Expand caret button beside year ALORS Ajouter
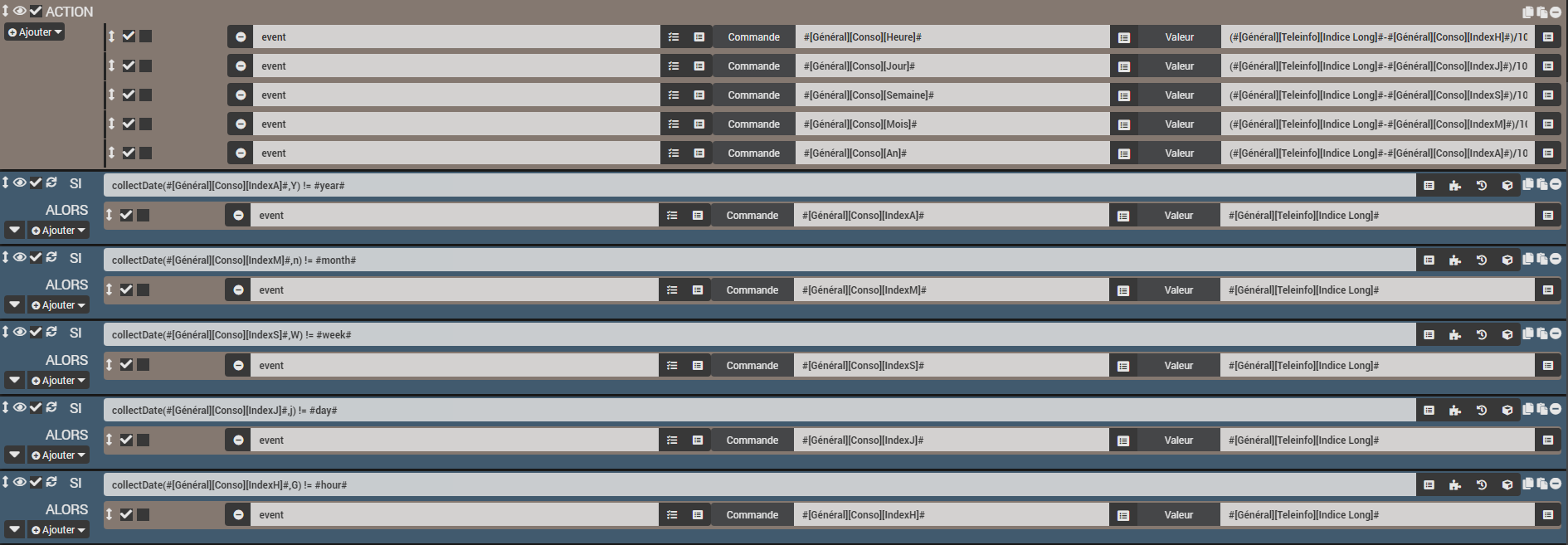Screen dimensions: 1568x545 tap(15, 231)
